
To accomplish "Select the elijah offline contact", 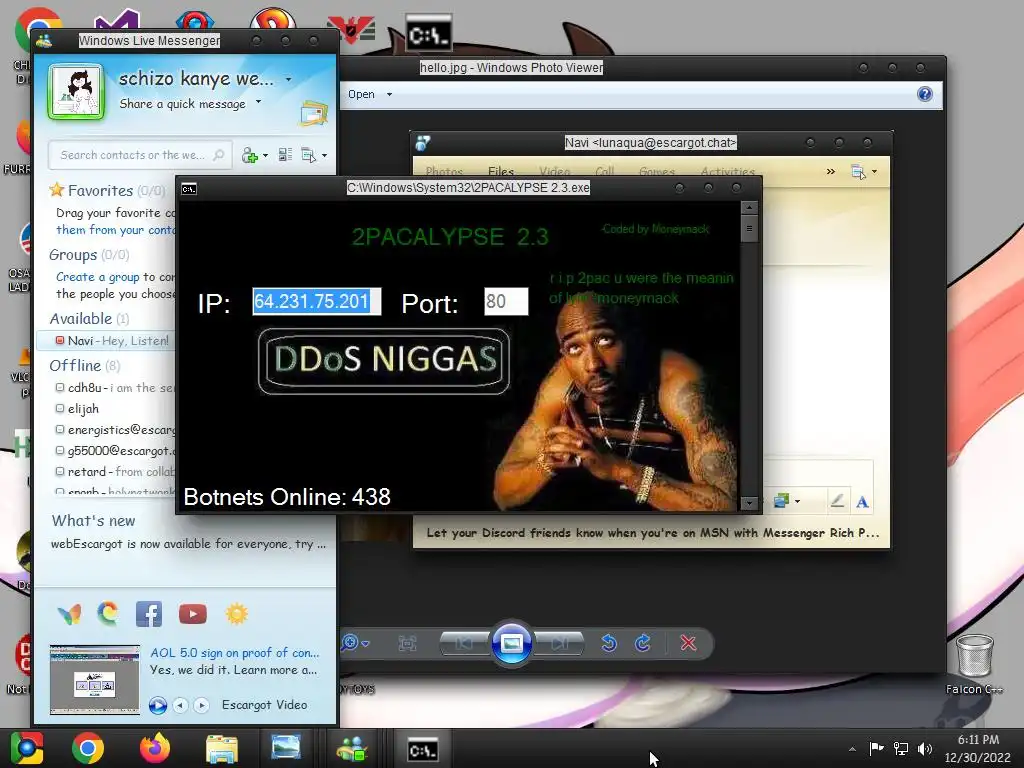I will pos(77,409).
